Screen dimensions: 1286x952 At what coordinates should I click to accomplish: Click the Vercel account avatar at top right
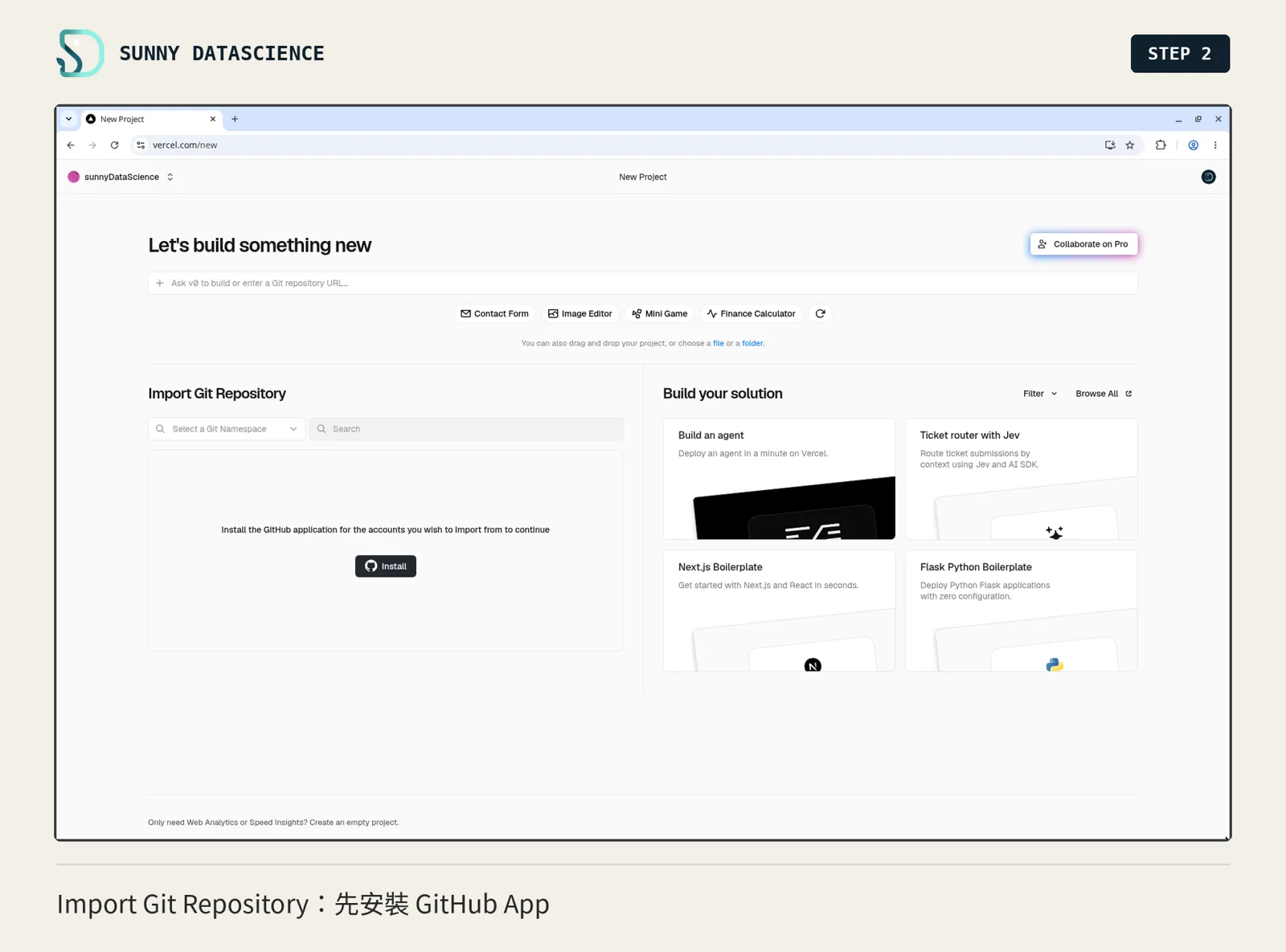coord(1208,177)
